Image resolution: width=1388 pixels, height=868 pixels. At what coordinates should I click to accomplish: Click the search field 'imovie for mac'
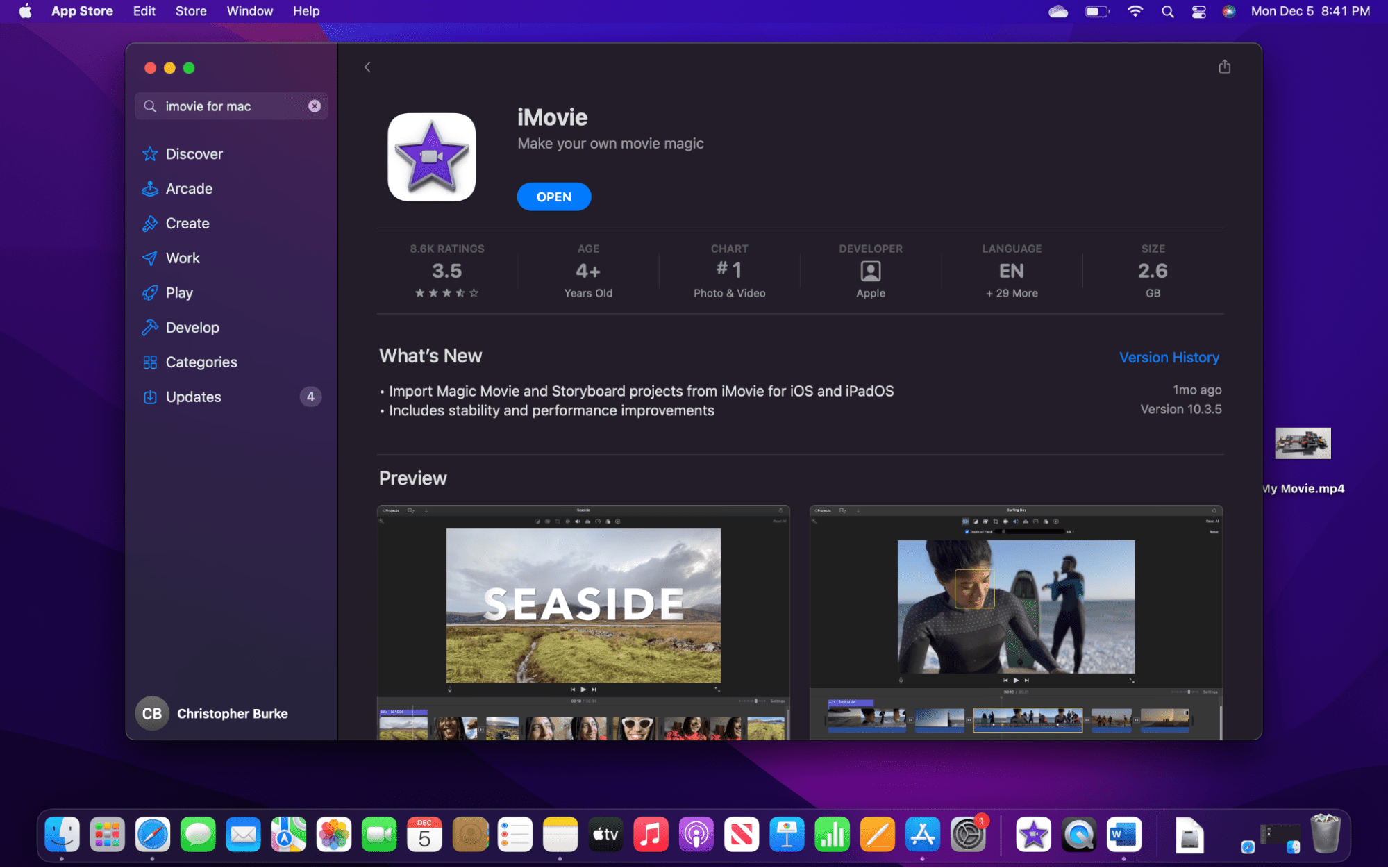point(231,106)
